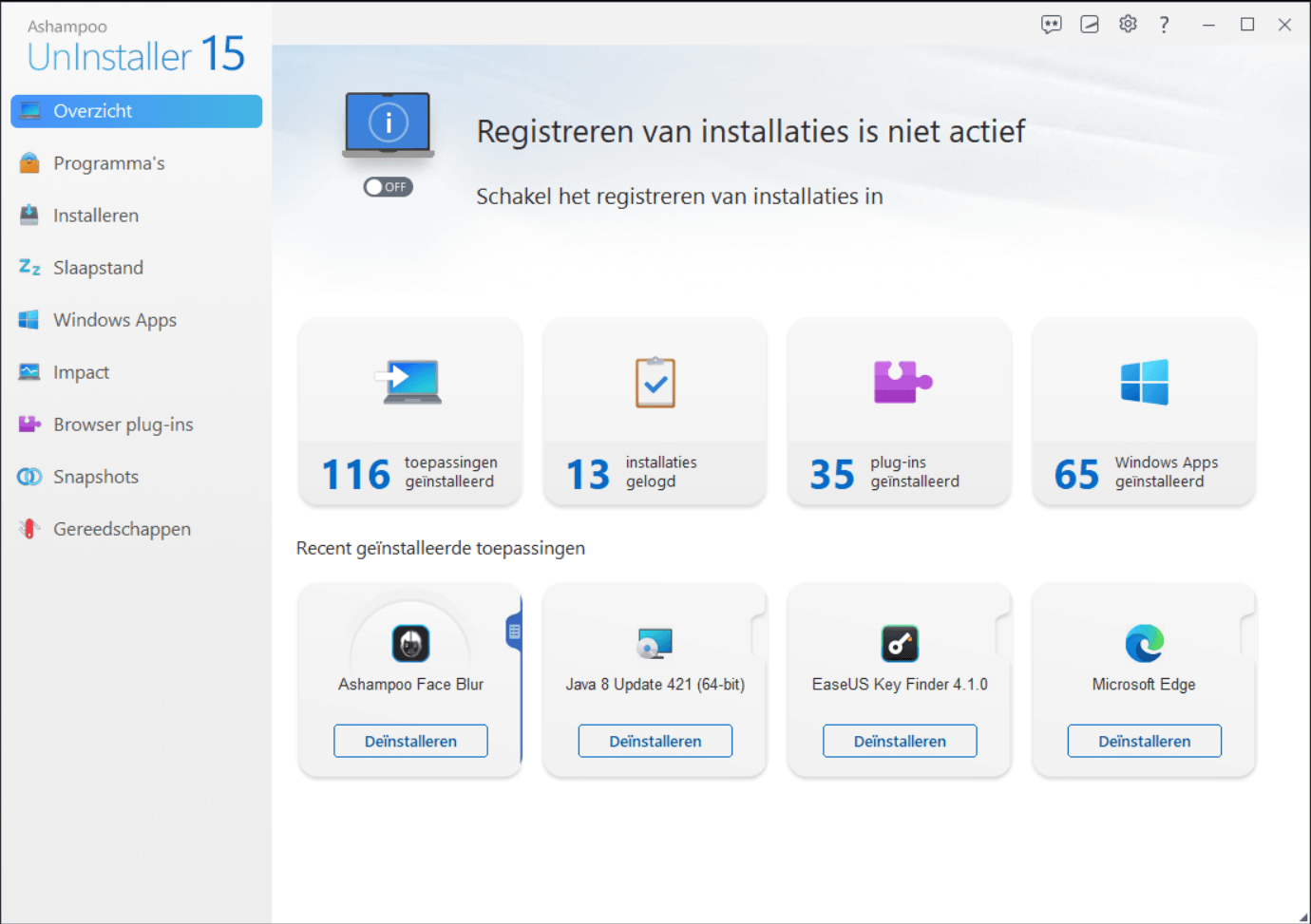Screen dimensions: 1311x924
Task: Click the Ashampoo UnInstaller 15 logo
Action: (136, 47)
